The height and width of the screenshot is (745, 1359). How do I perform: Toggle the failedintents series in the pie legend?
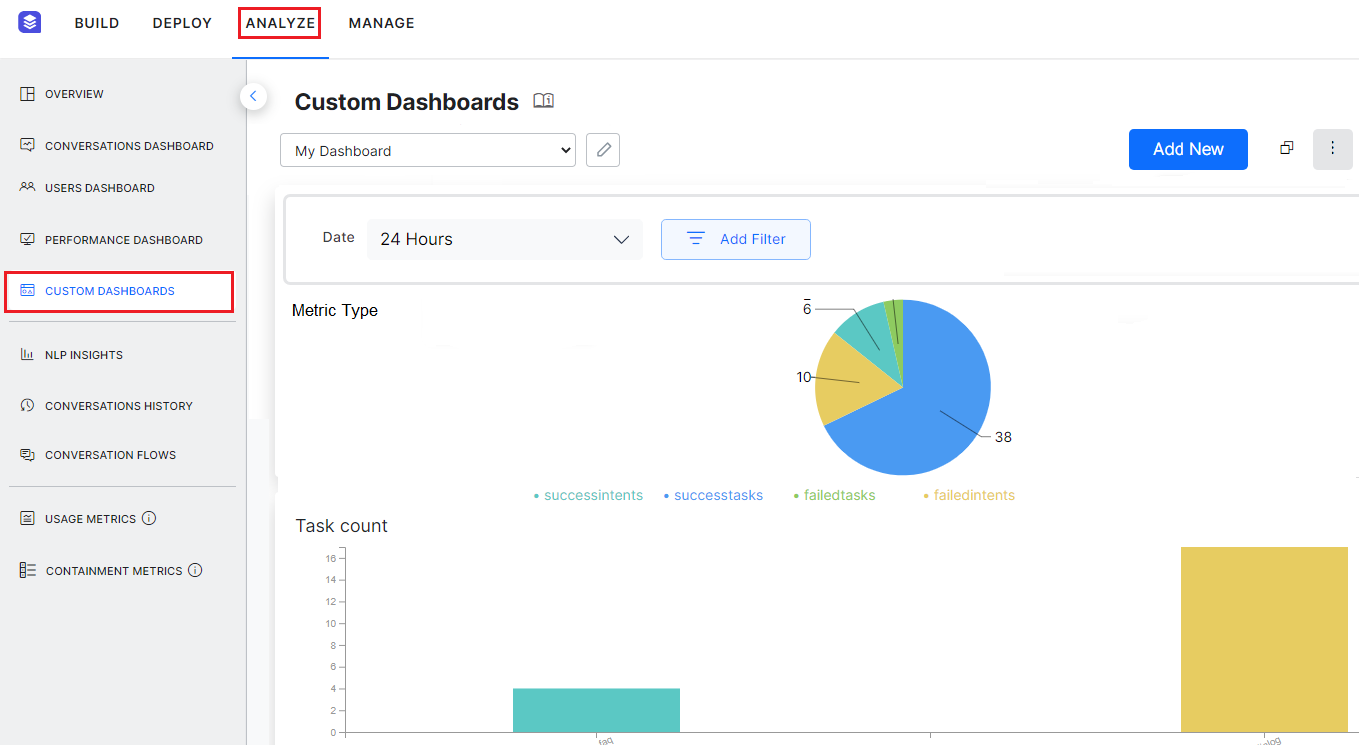[x=973, y=494]
